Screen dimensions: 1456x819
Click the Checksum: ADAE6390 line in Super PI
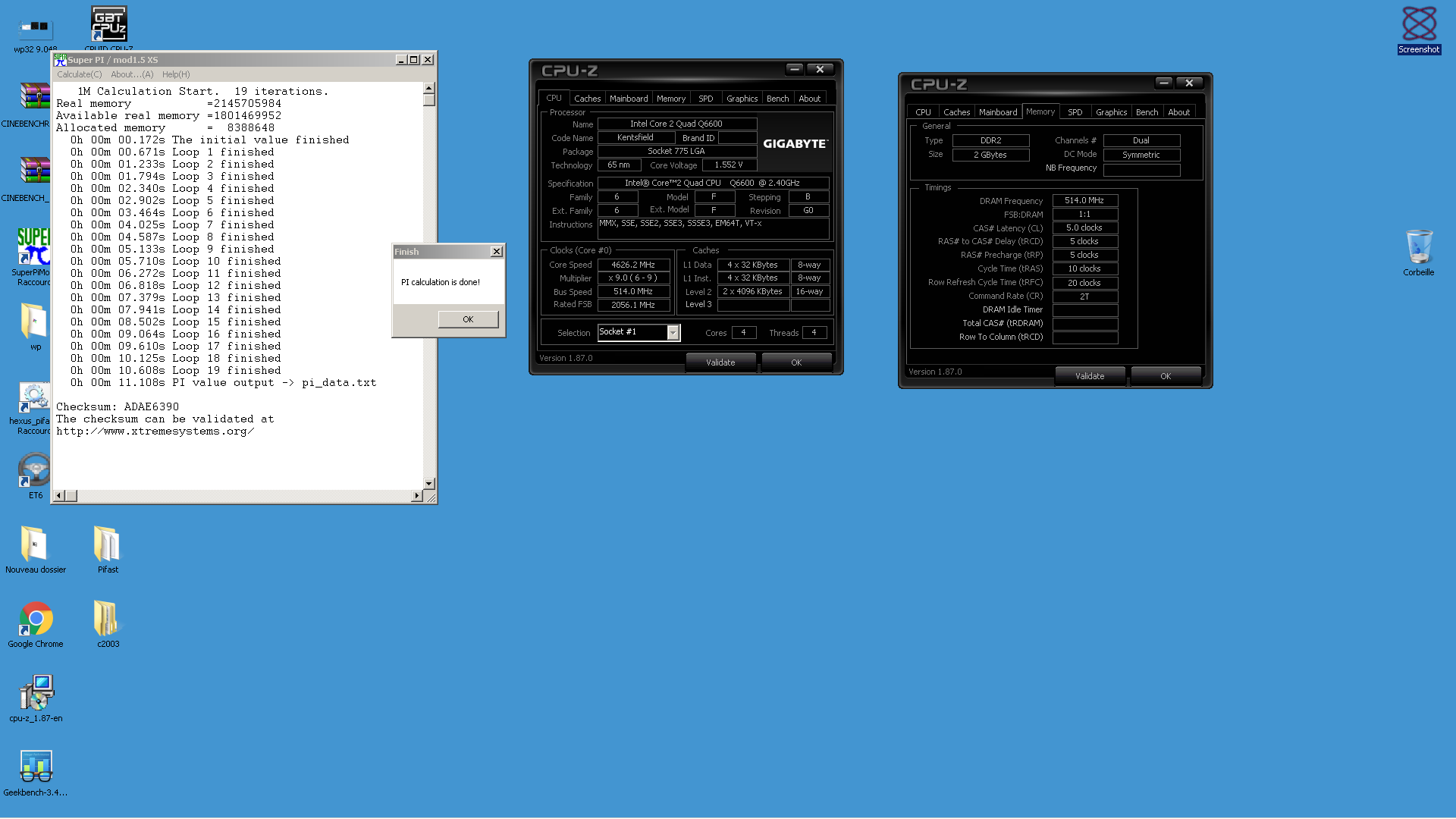coord(118,406)
